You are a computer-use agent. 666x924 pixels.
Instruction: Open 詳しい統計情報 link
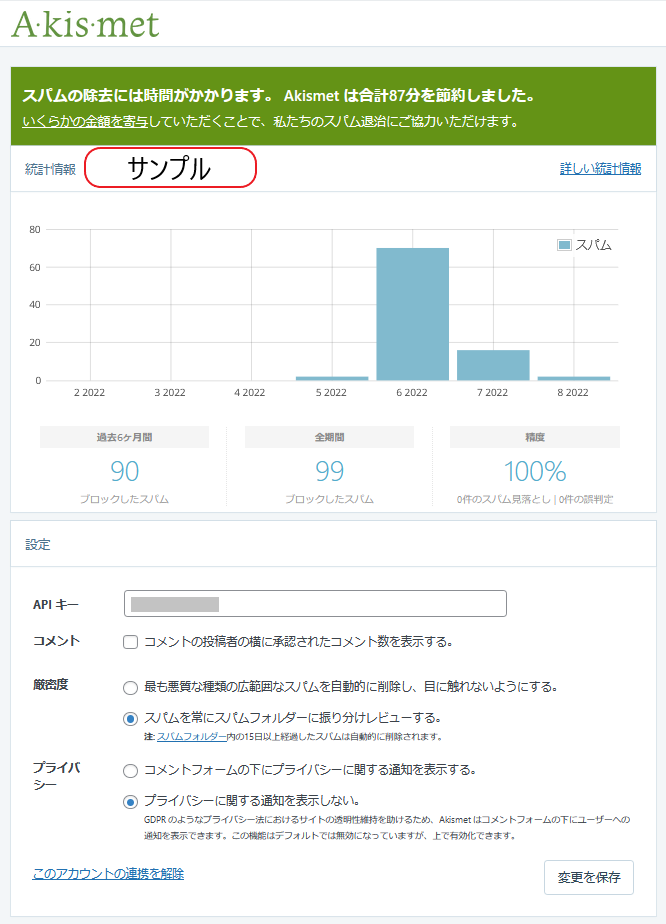[x=600, y=169]
